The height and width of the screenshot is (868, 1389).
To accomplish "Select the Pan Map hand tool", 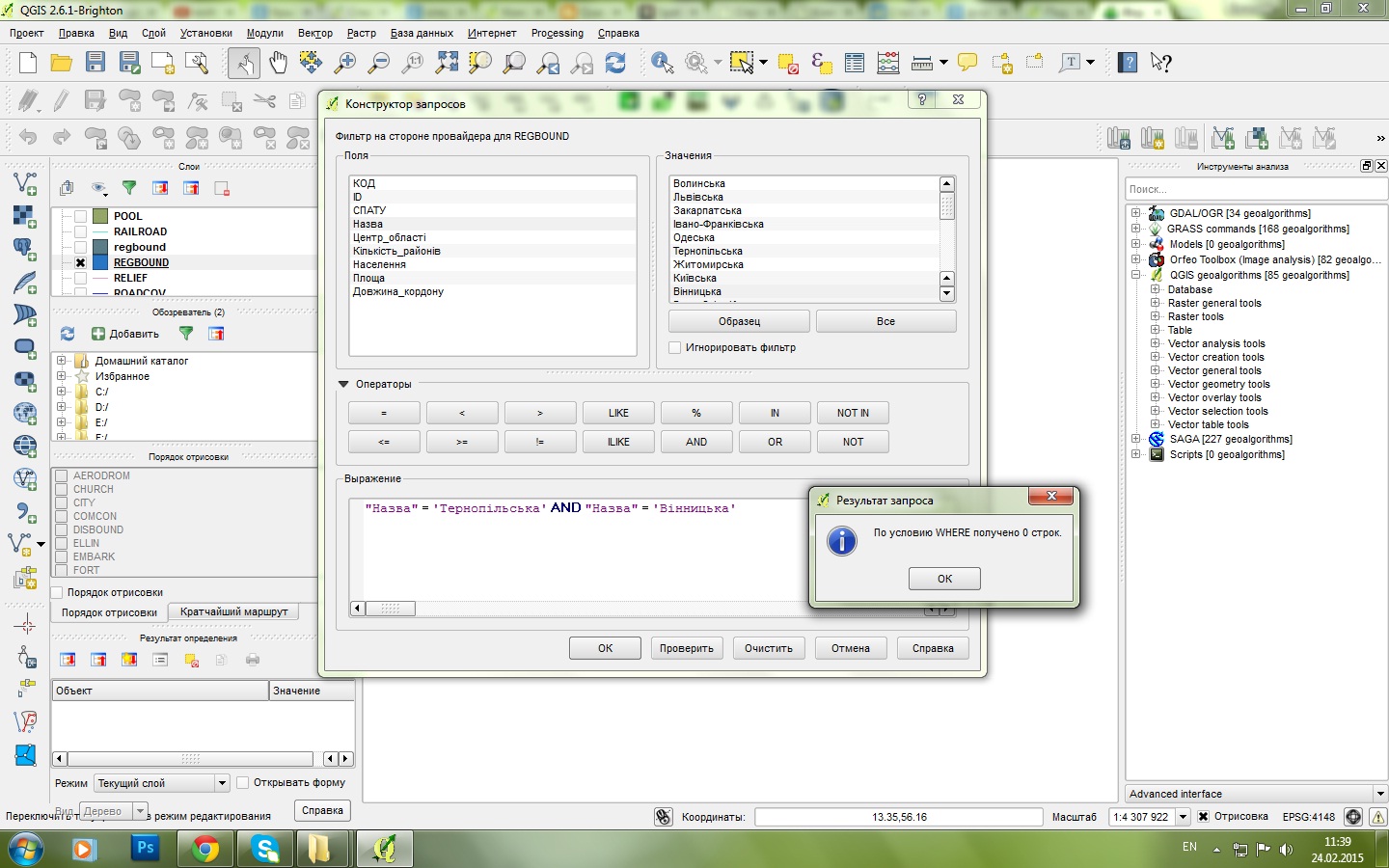I will (278, 64).
